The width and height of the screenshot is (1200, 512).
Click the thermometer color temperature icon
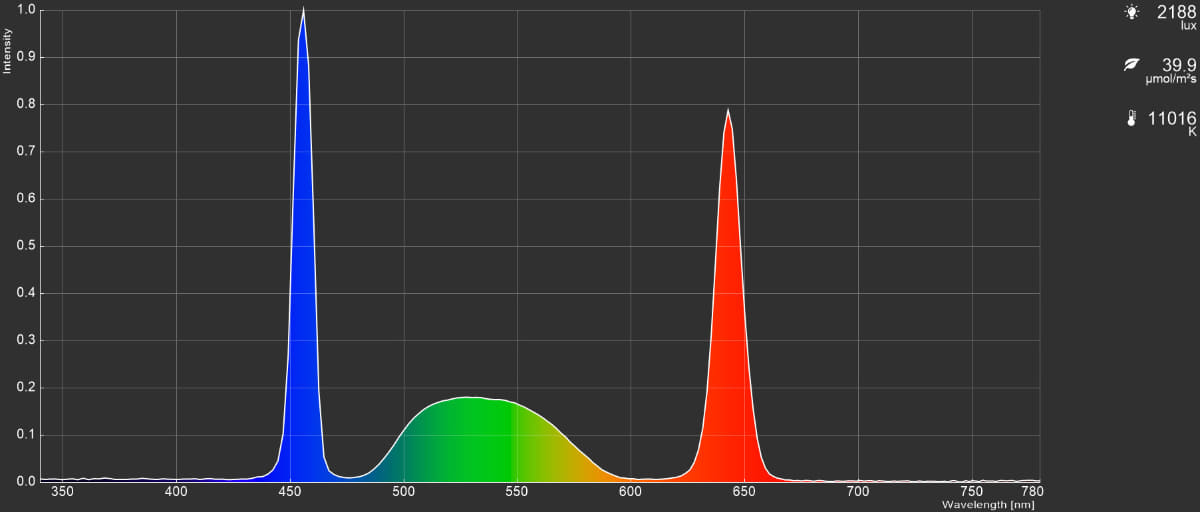(x=1131, y=118)
